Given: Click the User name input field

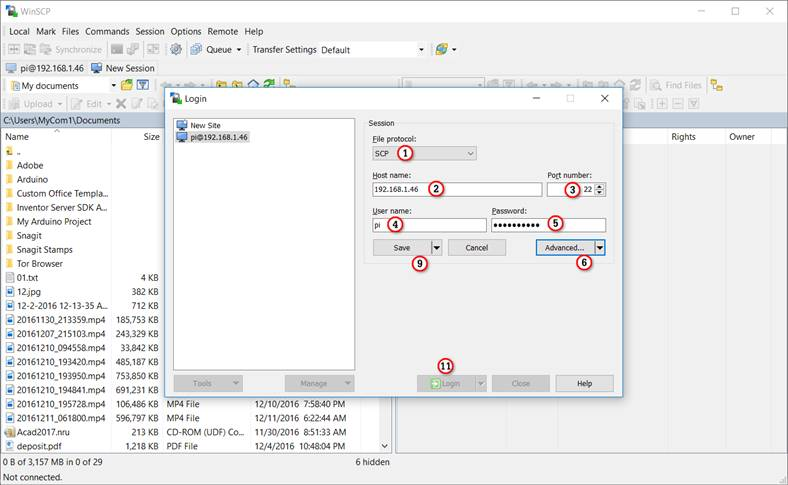Looking at the screenshot, I should [429, 225].
